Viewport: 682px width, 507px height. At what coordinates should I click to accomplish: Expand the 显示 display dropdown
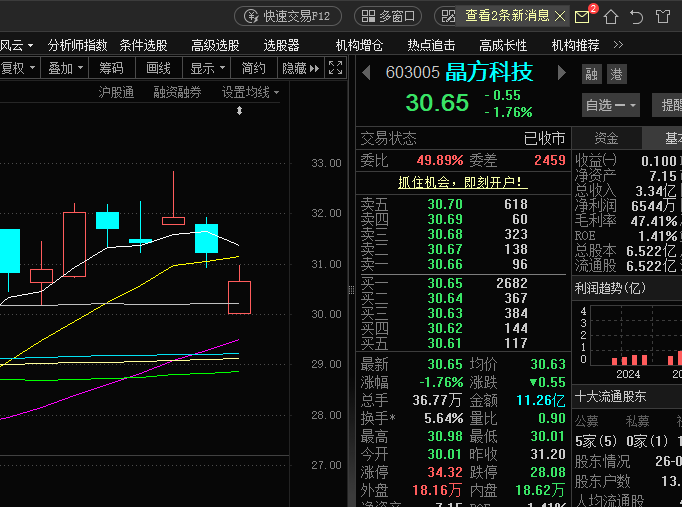pyautogui.click(x=207, y=68)
